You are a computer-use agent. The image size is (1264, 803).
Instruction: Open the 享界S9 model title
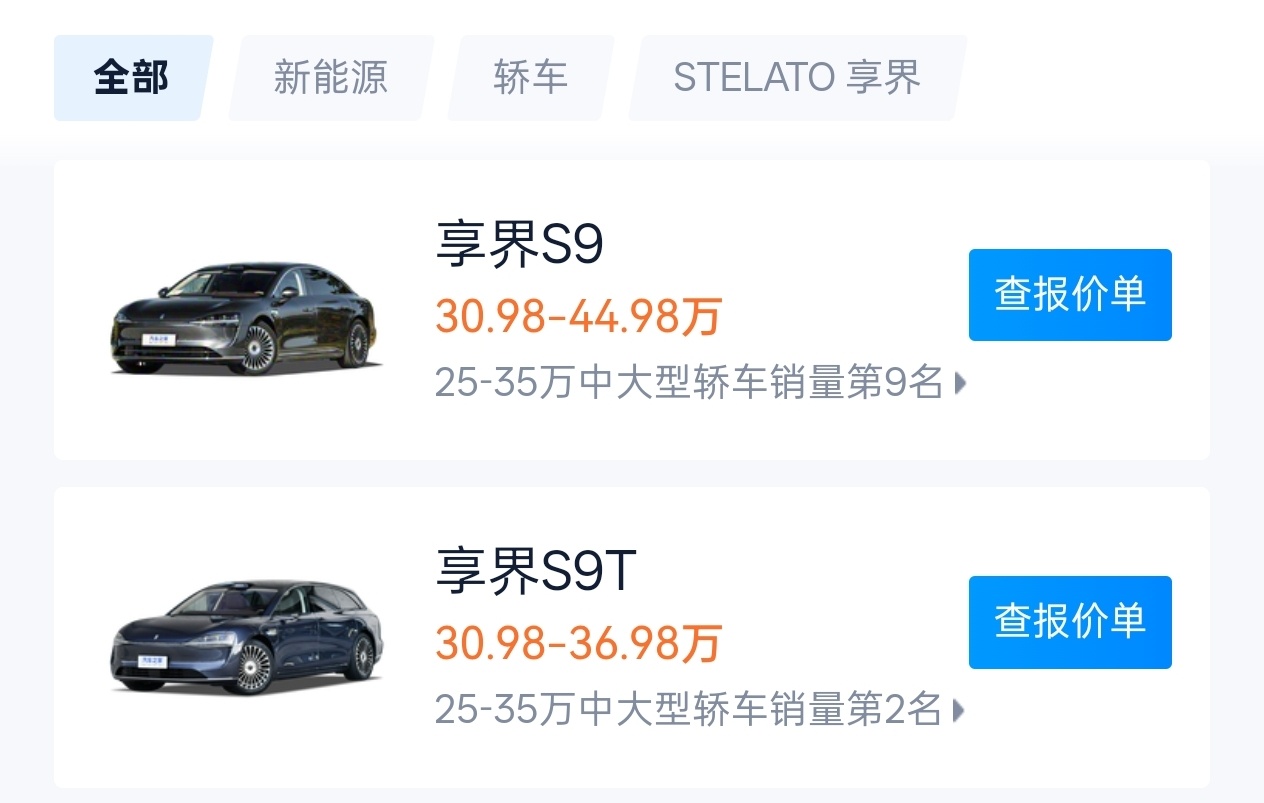[519, 244]
